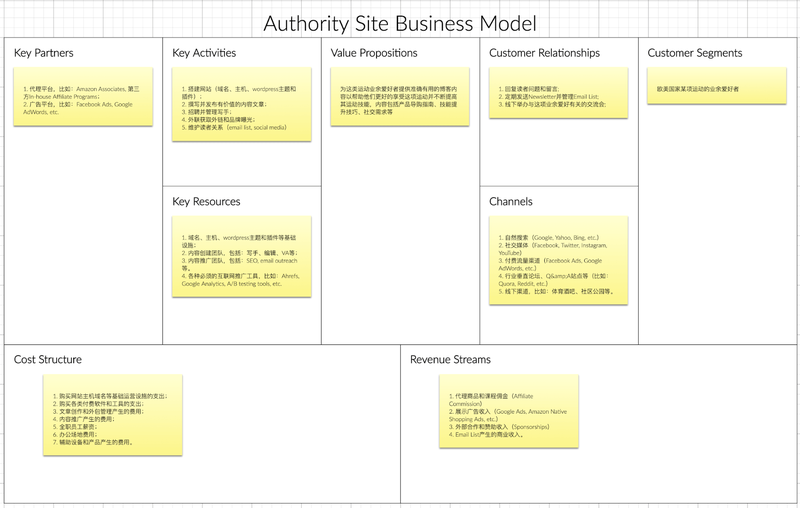Click the sticky note under Customer Segments
800x508 pixels.
coord(717,86)
